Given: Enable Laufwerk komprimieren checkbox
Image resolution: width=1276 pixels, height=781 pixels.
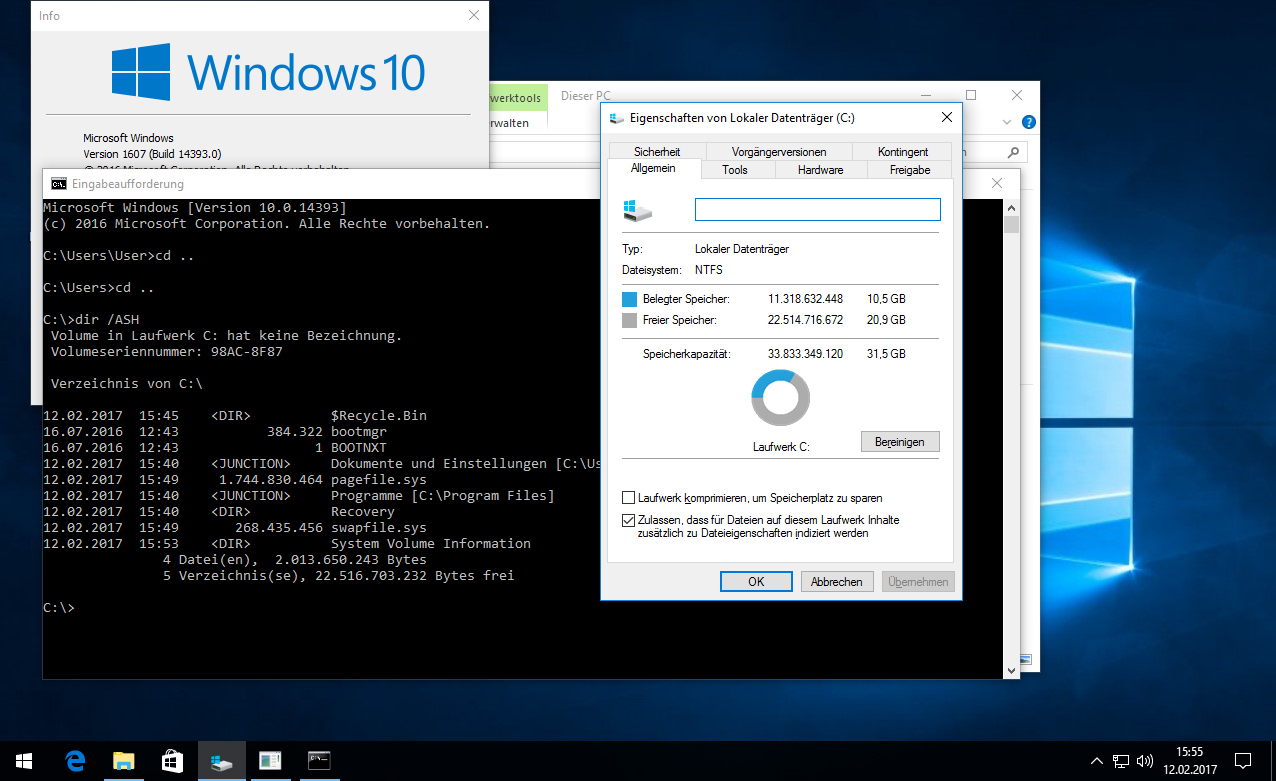Looking at the screenshot, I should tap(629, 497).
